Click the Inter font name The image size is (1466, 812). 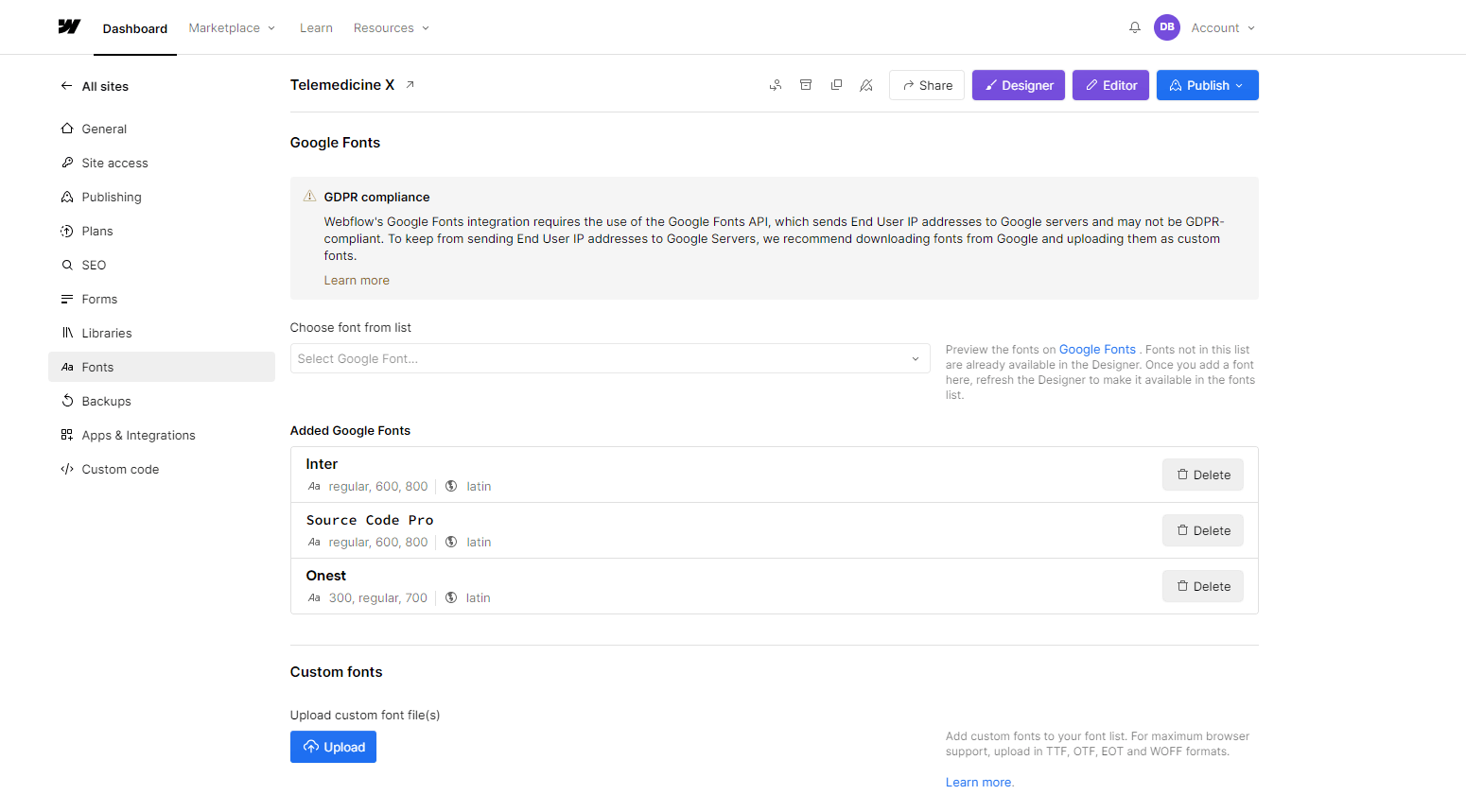(322, 464)
